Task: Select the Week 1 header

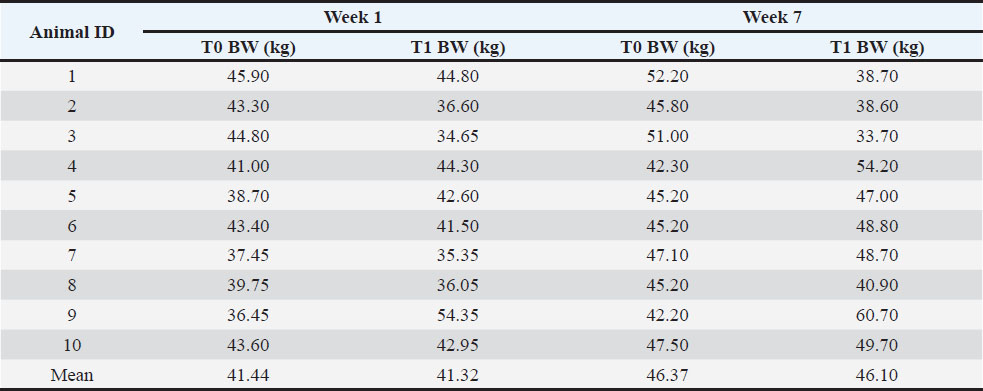Action: (353, 17)
